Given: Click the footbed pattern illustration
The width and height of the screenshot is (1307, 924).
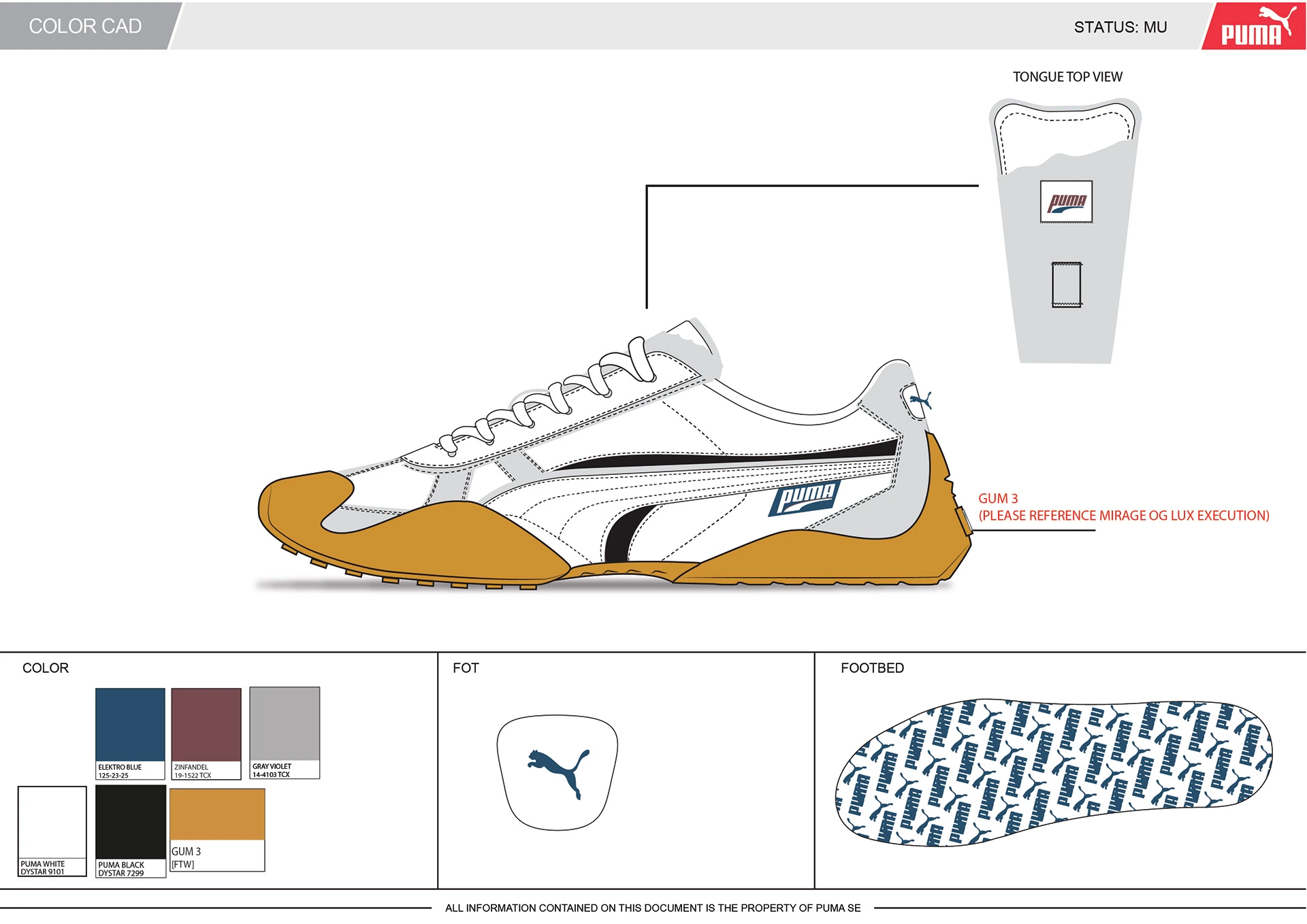Looking at the screenshot, I should pos(1054,772).
